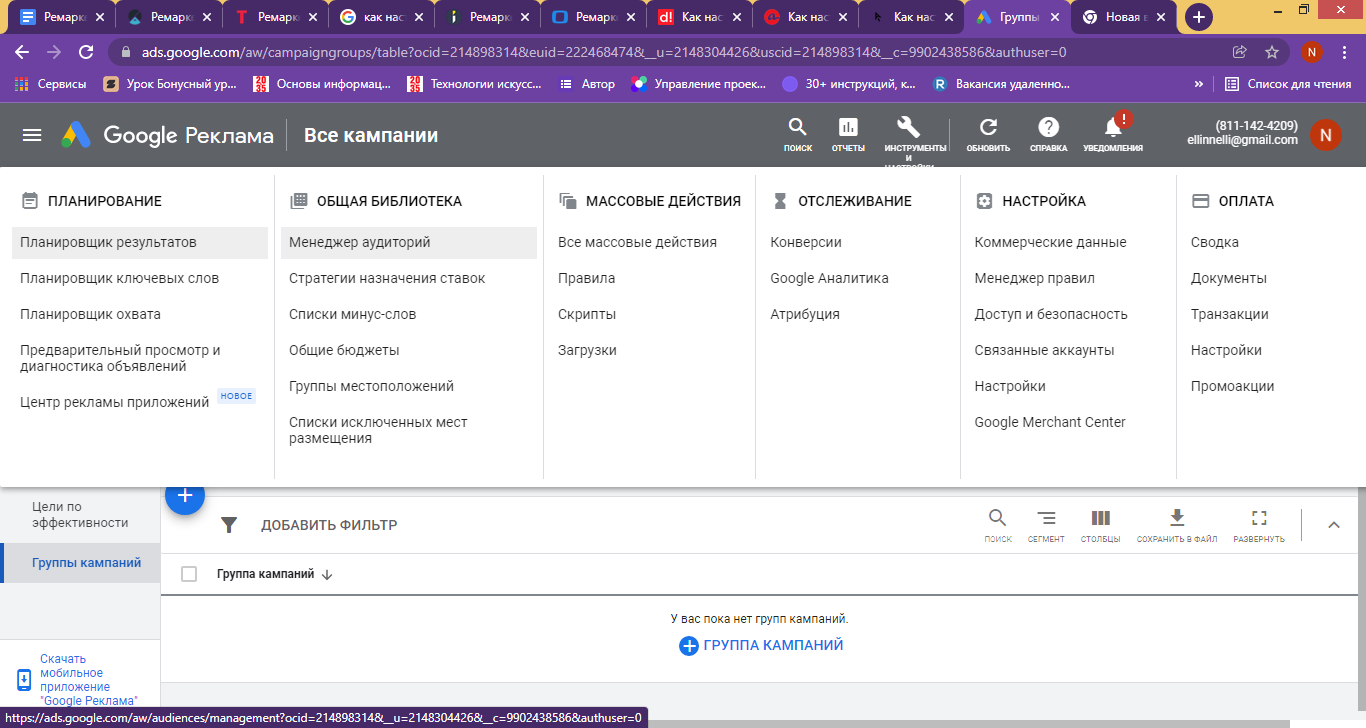Open Транзакции billing item
Image resolution: width=1366 pixels, height=728 pixels.
click(1230, 314)
